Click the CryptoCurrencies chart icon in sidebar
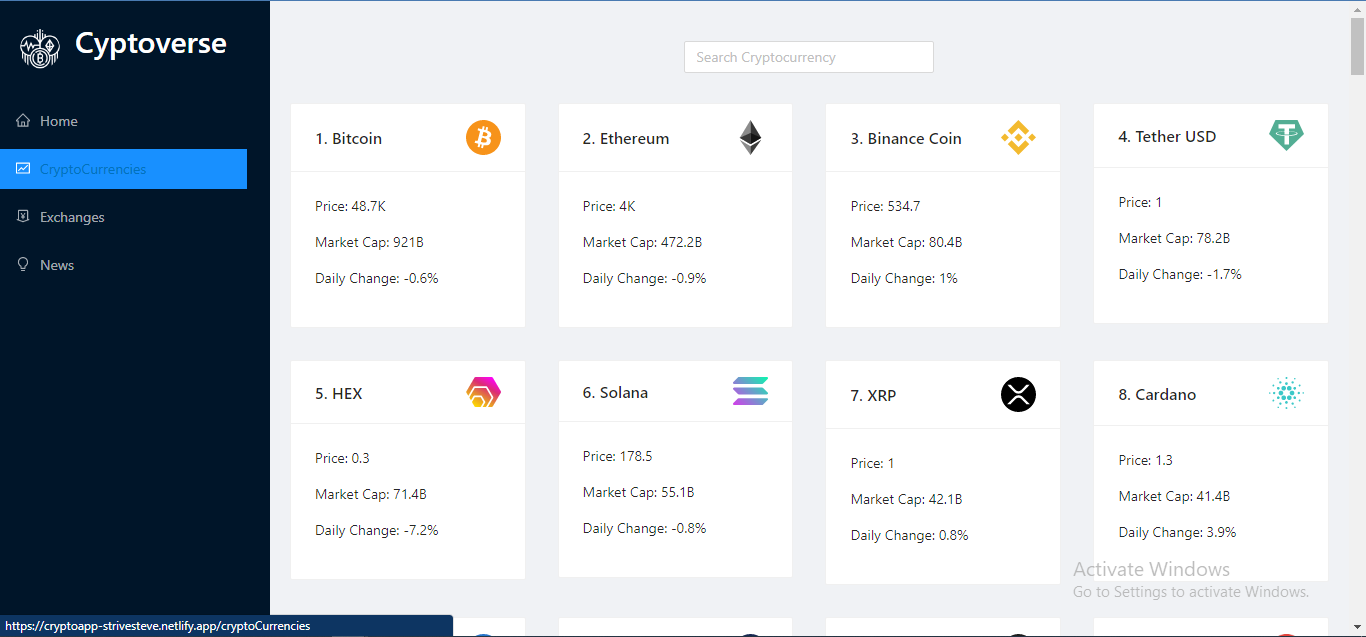 click(x=23, y=169)
